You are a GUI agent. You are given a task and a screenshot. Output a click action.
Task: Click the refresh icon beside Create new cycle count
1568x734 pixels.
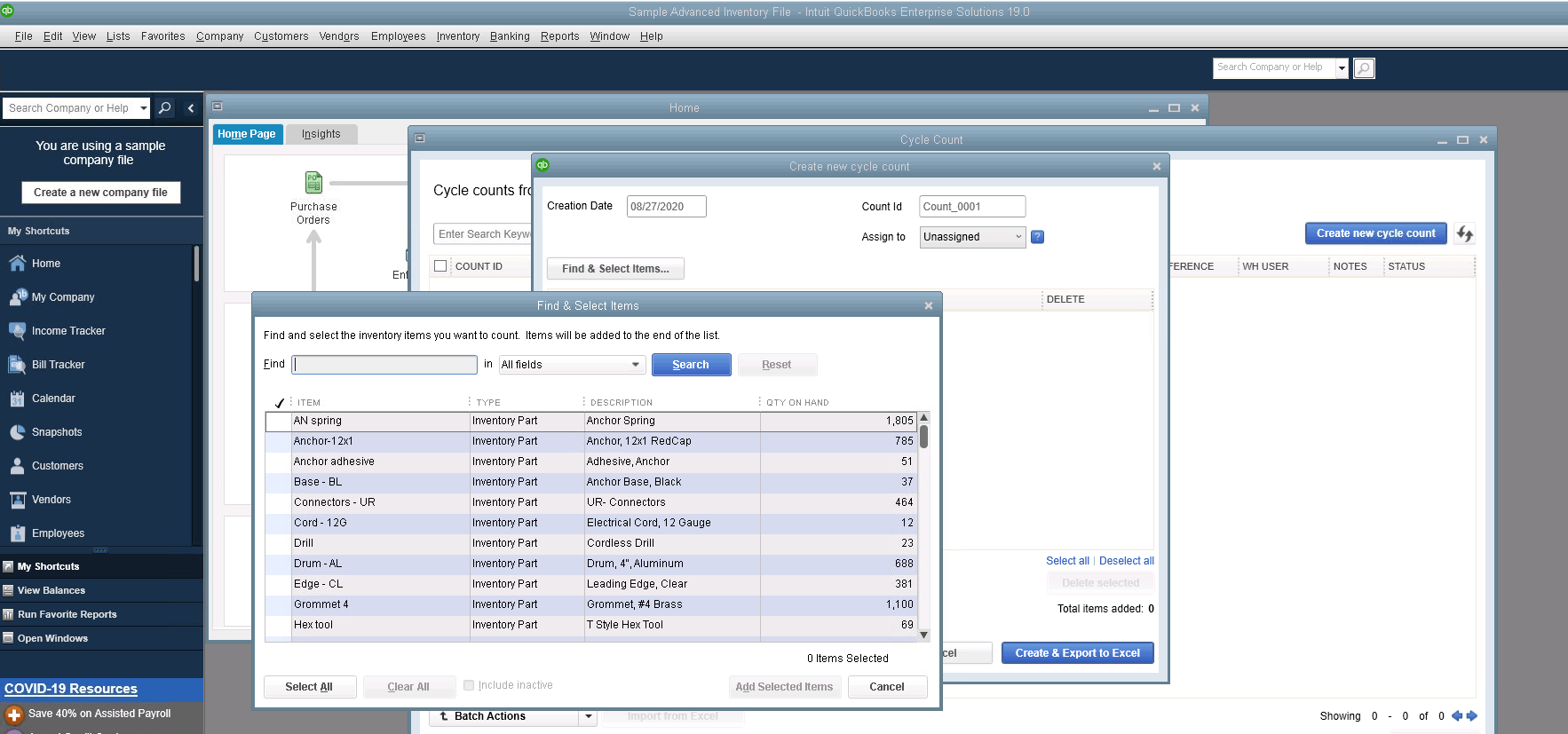[x=1464, y=233]
